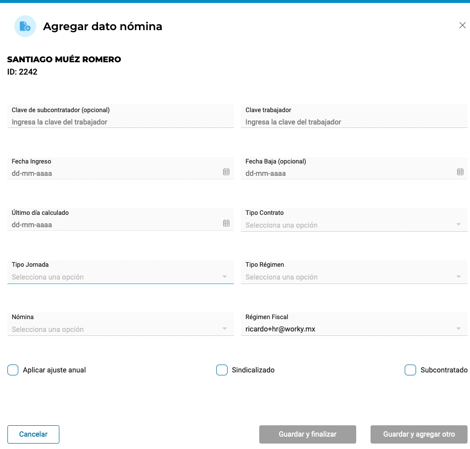This screenshot has width=470, height=449.
Task: Open the Fecha Ingreso calendar icon
Action: (x=226, y=172)
